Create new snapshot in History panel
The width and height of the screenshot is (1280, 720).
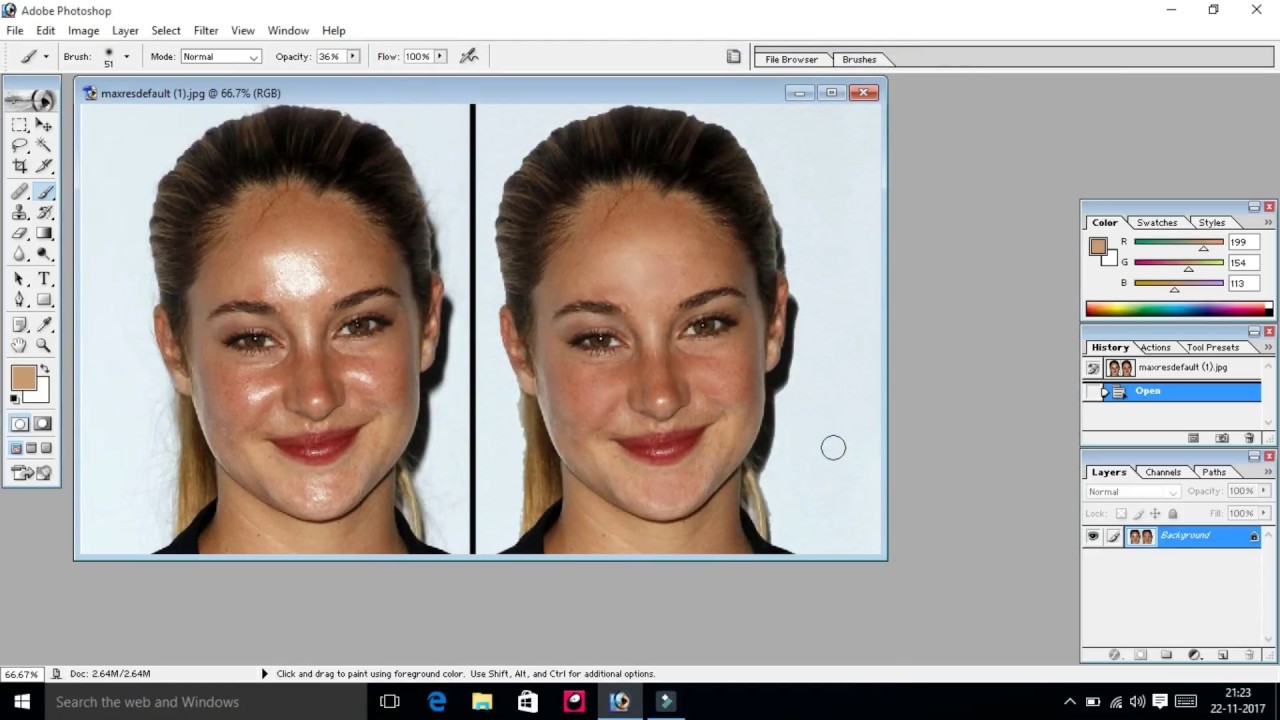(x=1222, y=438)
